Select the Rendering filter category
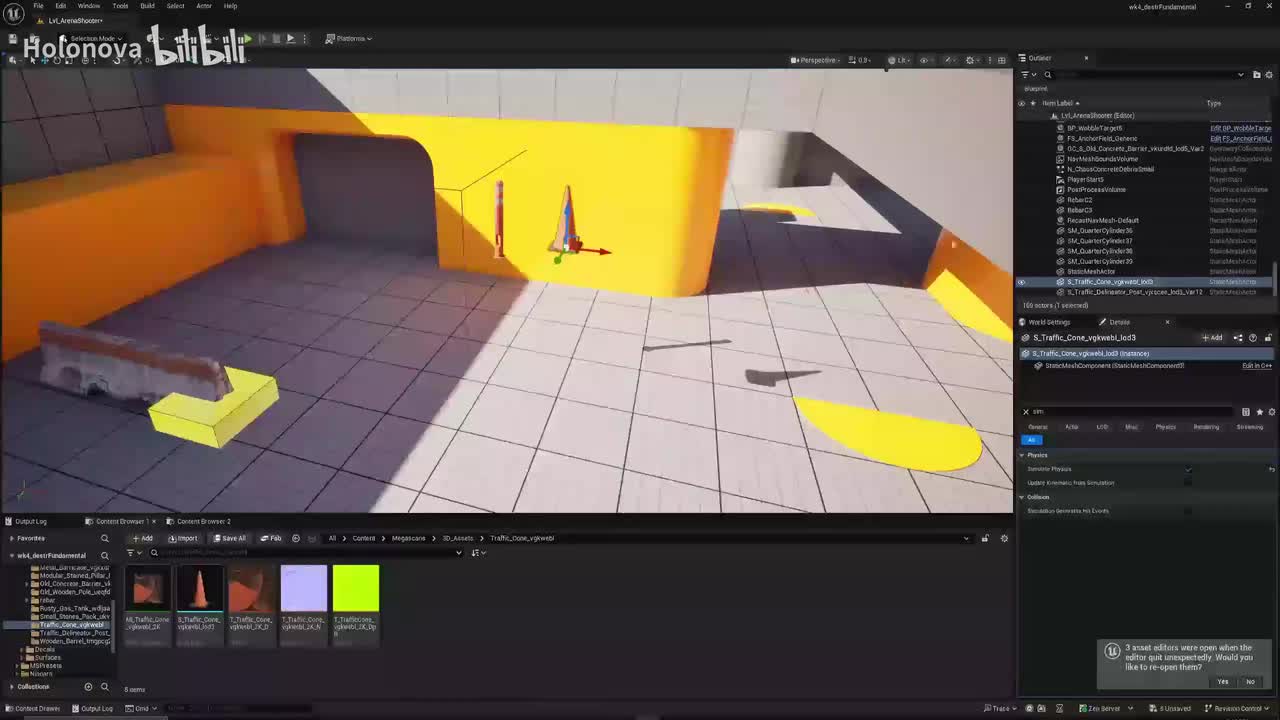This screenshot has height=720, width=1280. click(x=1206, y=427)
